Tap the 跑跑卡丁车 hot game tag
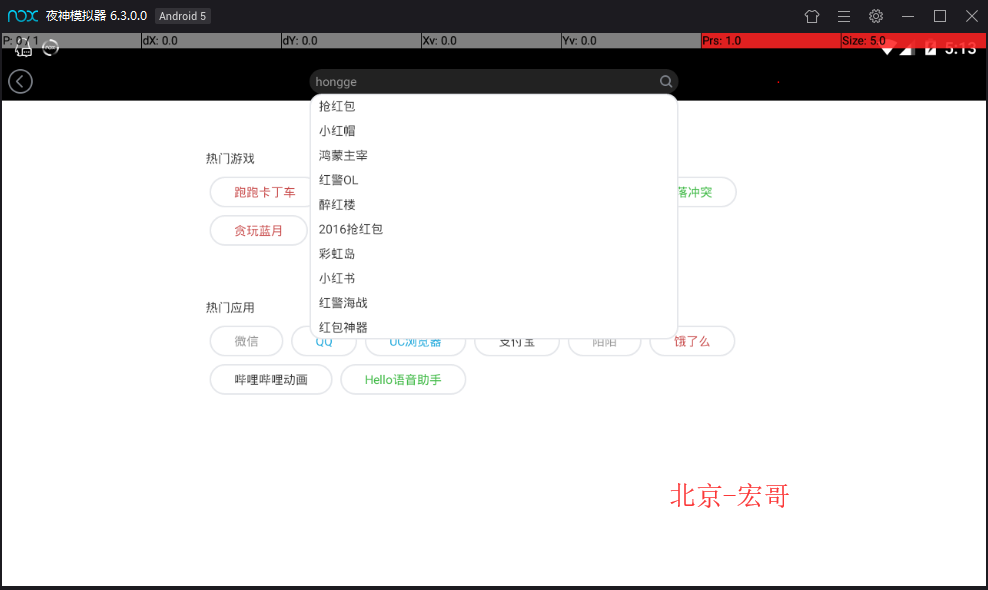Image resolution: width=988 pixels, height=590 pixels. 261,192
